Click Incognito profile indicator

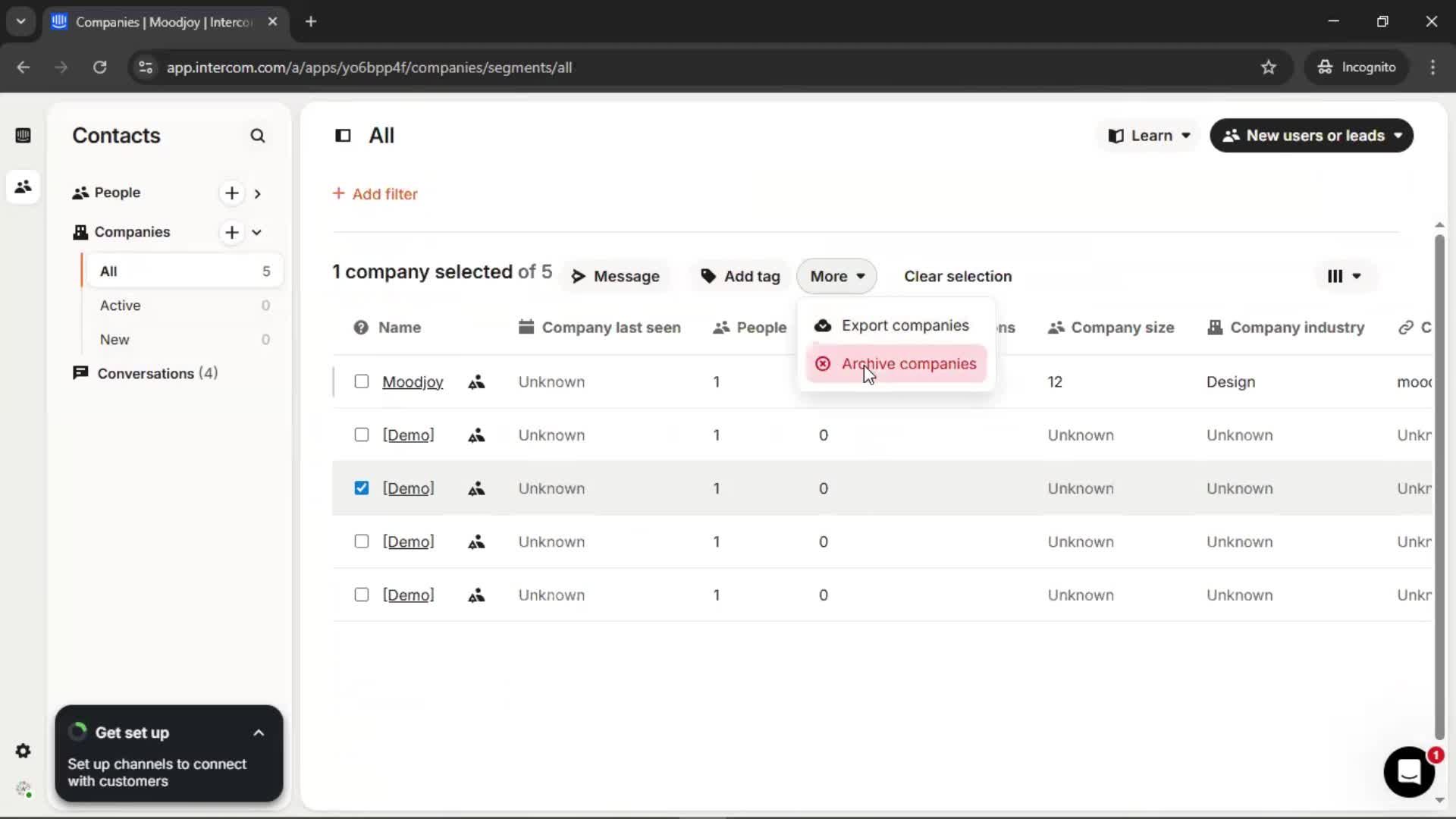click(1357, 67)
